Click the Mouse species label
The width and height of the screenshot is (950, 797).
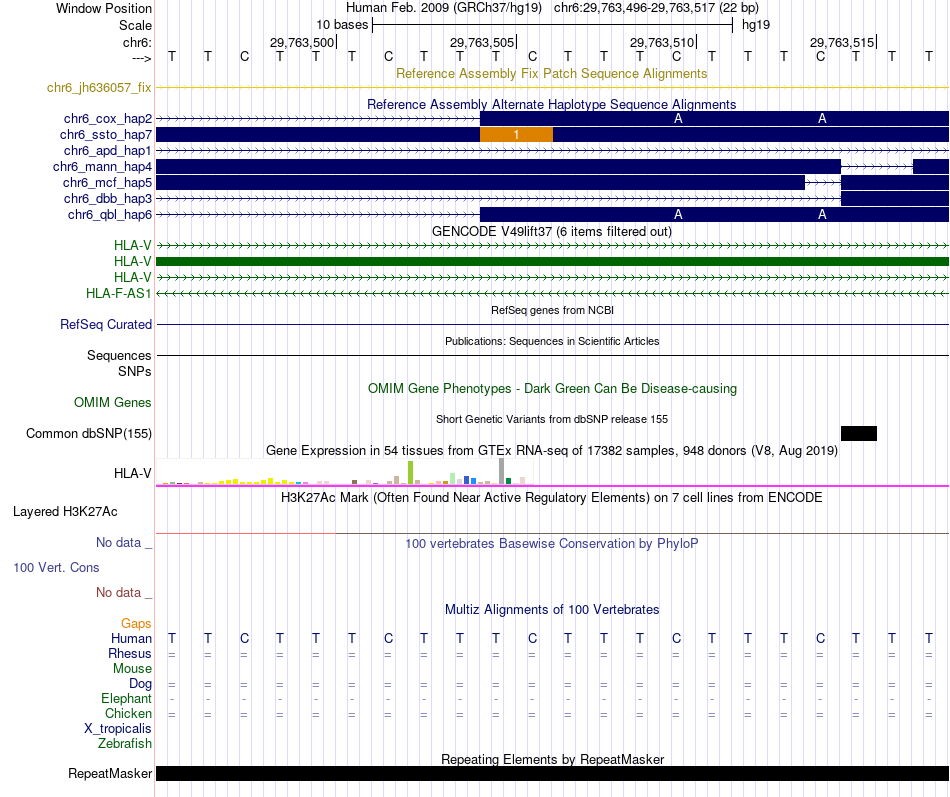click(132, 669)
